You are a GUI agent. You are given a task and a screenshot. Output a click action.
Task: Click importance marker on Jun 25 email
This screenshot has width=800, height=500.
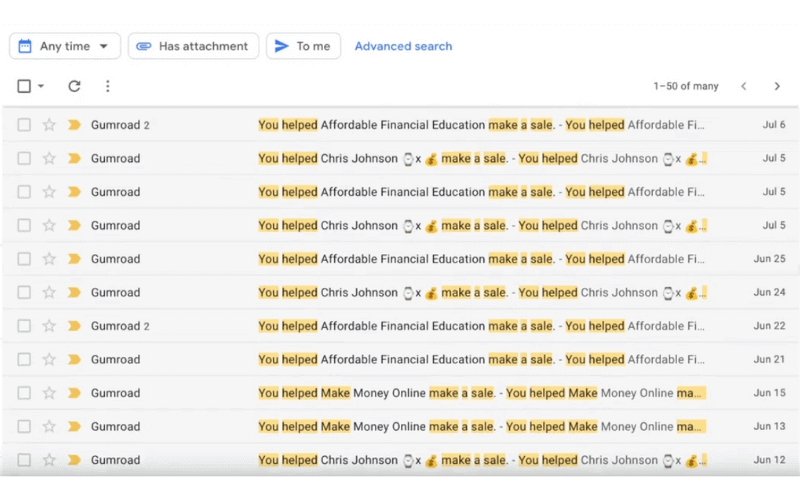pyautogui.click(x=74, y=259)
